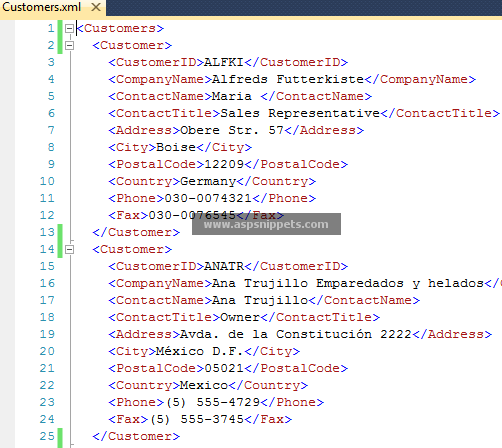Click the Boise city value
The height and width of the screenshot is (448, 502).
pyautogui.click(x=176, y=147)
